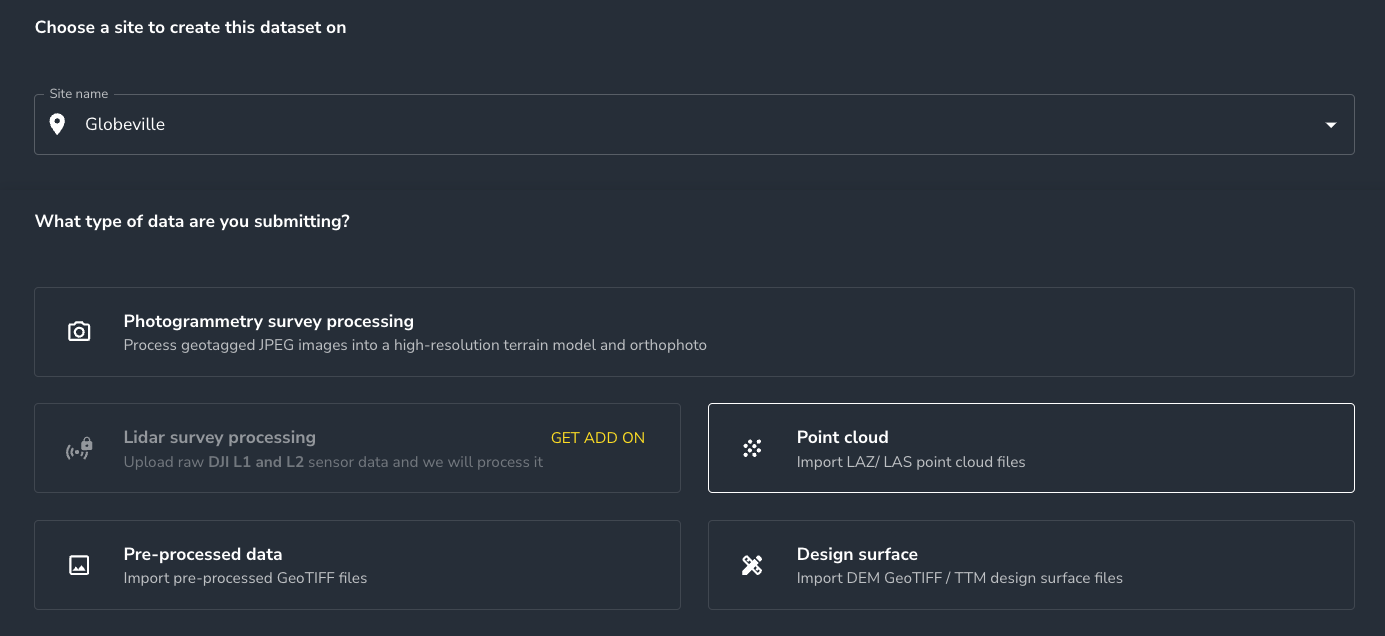Select the scattered dots Point cloud icon

tap(751, 447)
